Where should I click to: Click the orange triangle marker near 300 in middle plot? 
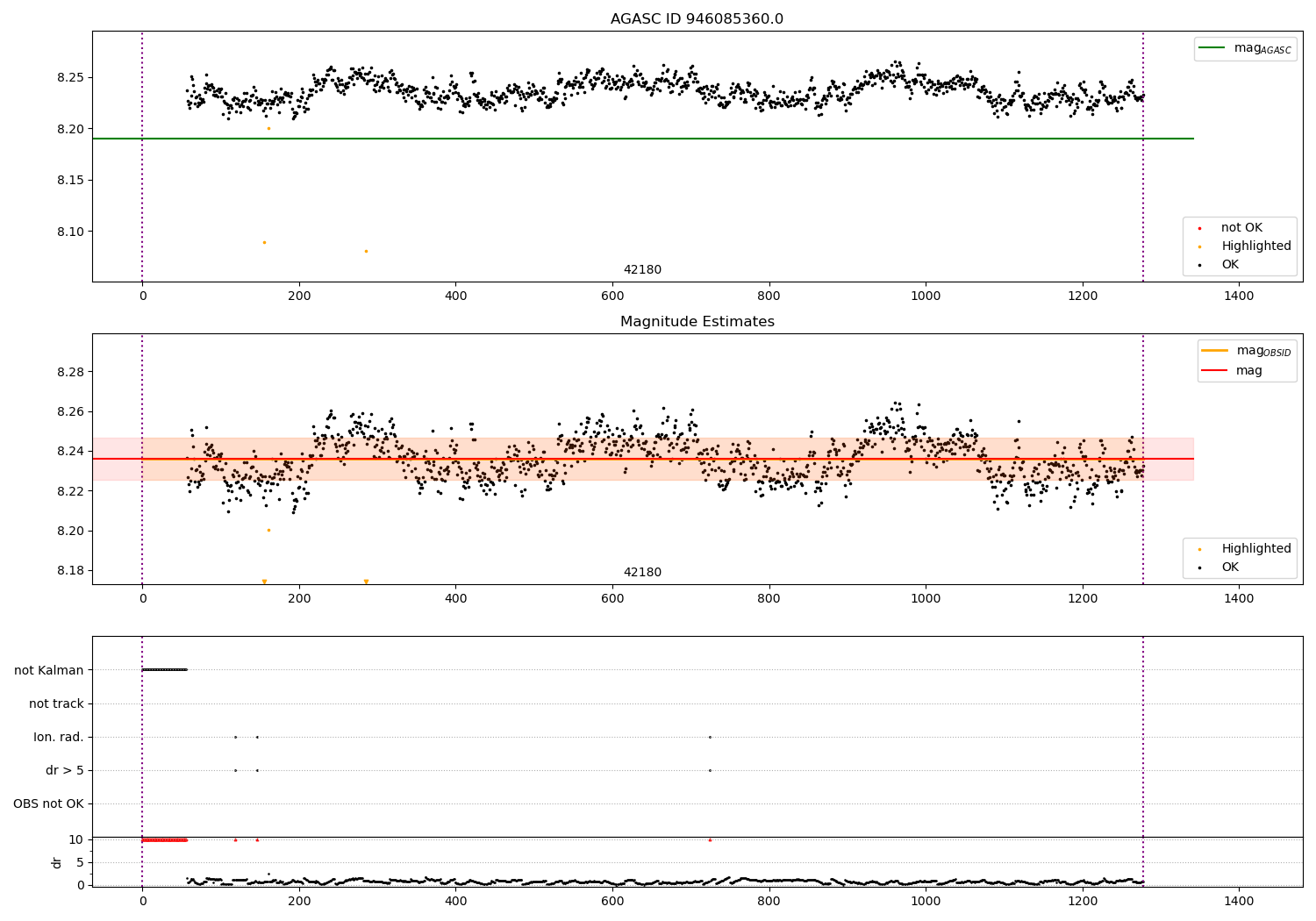point(366,582)
